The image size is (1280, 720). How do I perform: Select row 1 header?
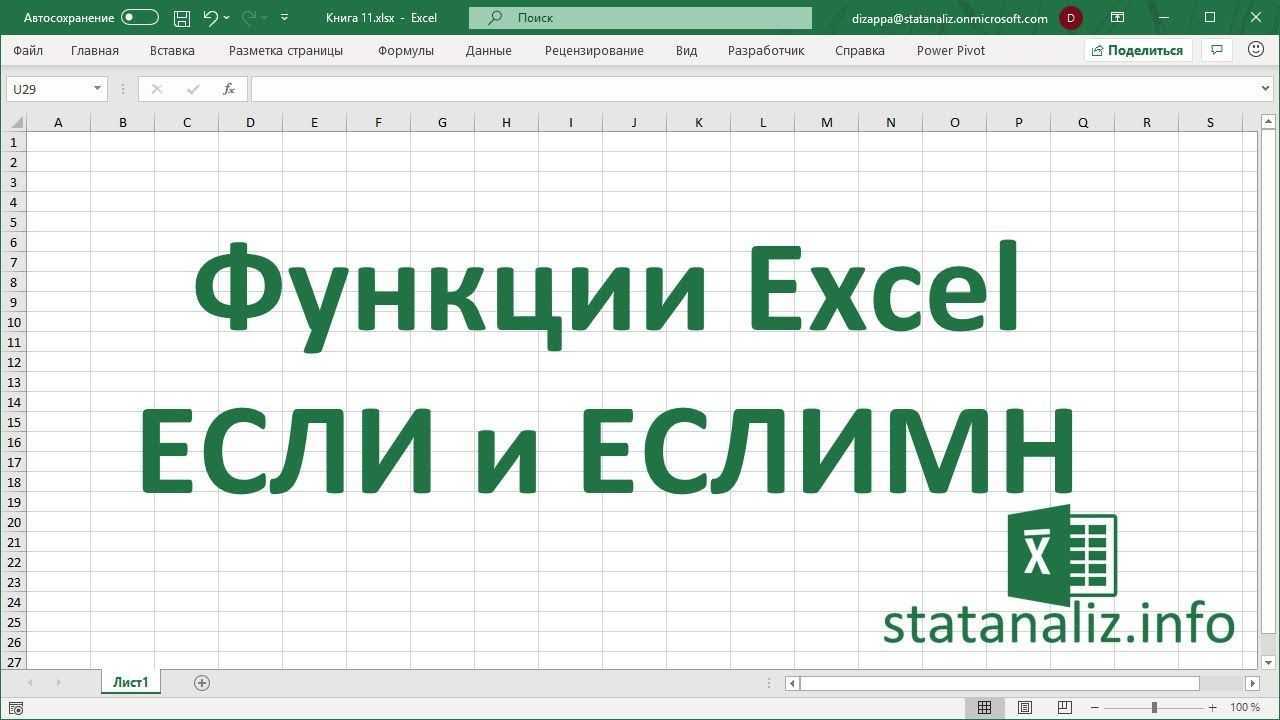pos(14,142)
